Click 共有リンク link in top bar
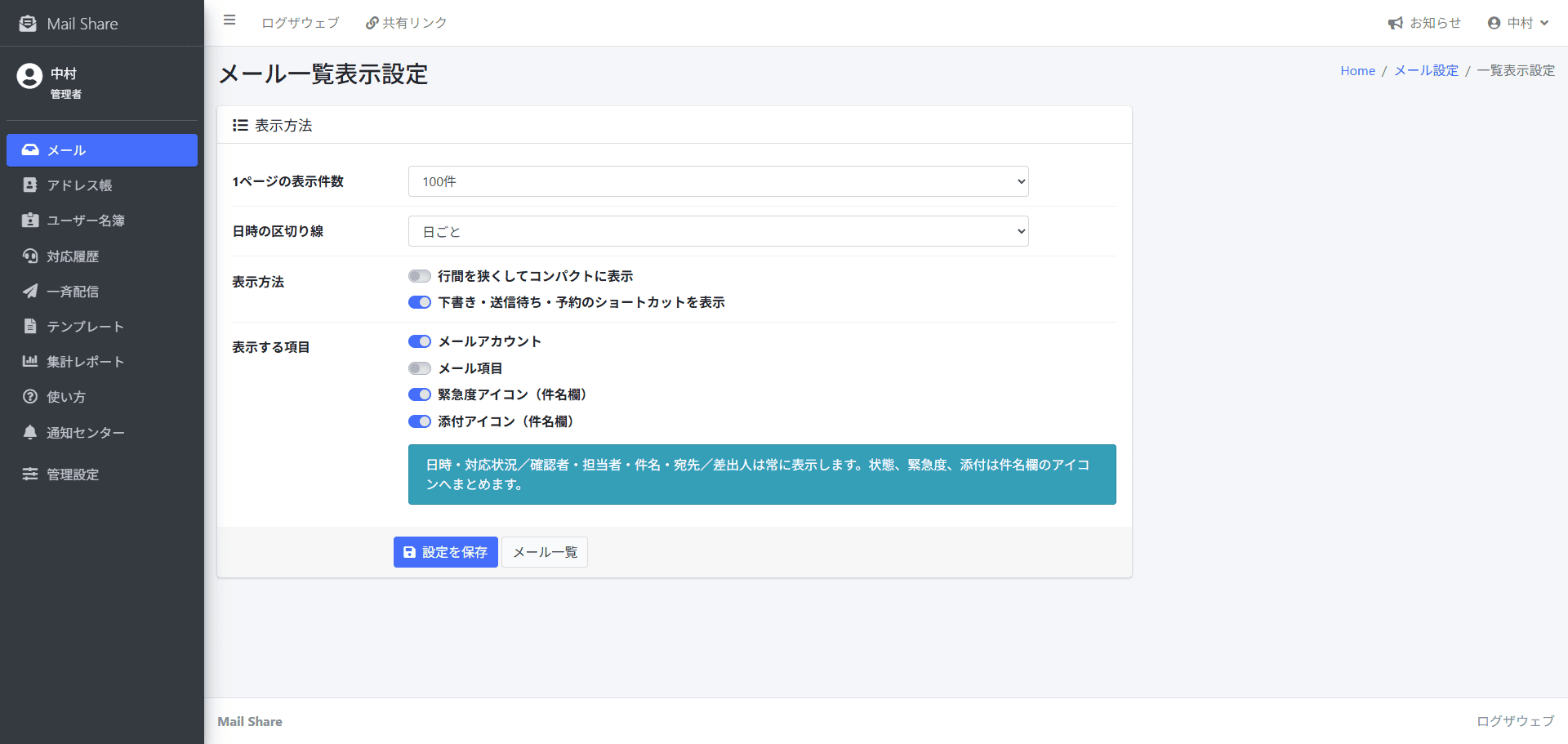This screenshot has width=1568, height=744. [406, 23]
